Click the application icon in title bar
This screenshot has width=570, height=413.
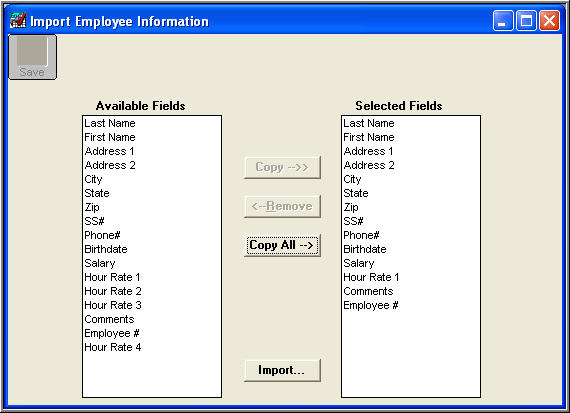click(18, 20)
